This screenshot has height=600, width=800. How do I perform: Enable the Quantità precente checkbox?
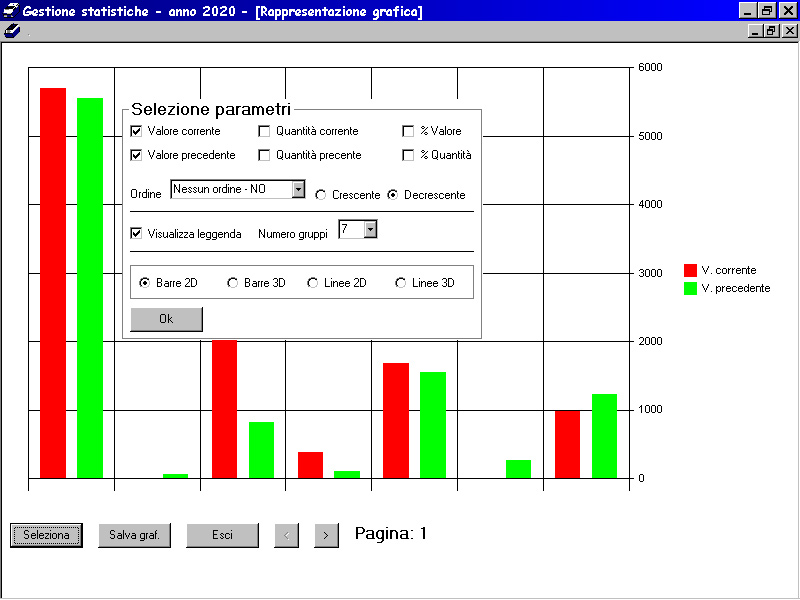pos(264,155)
